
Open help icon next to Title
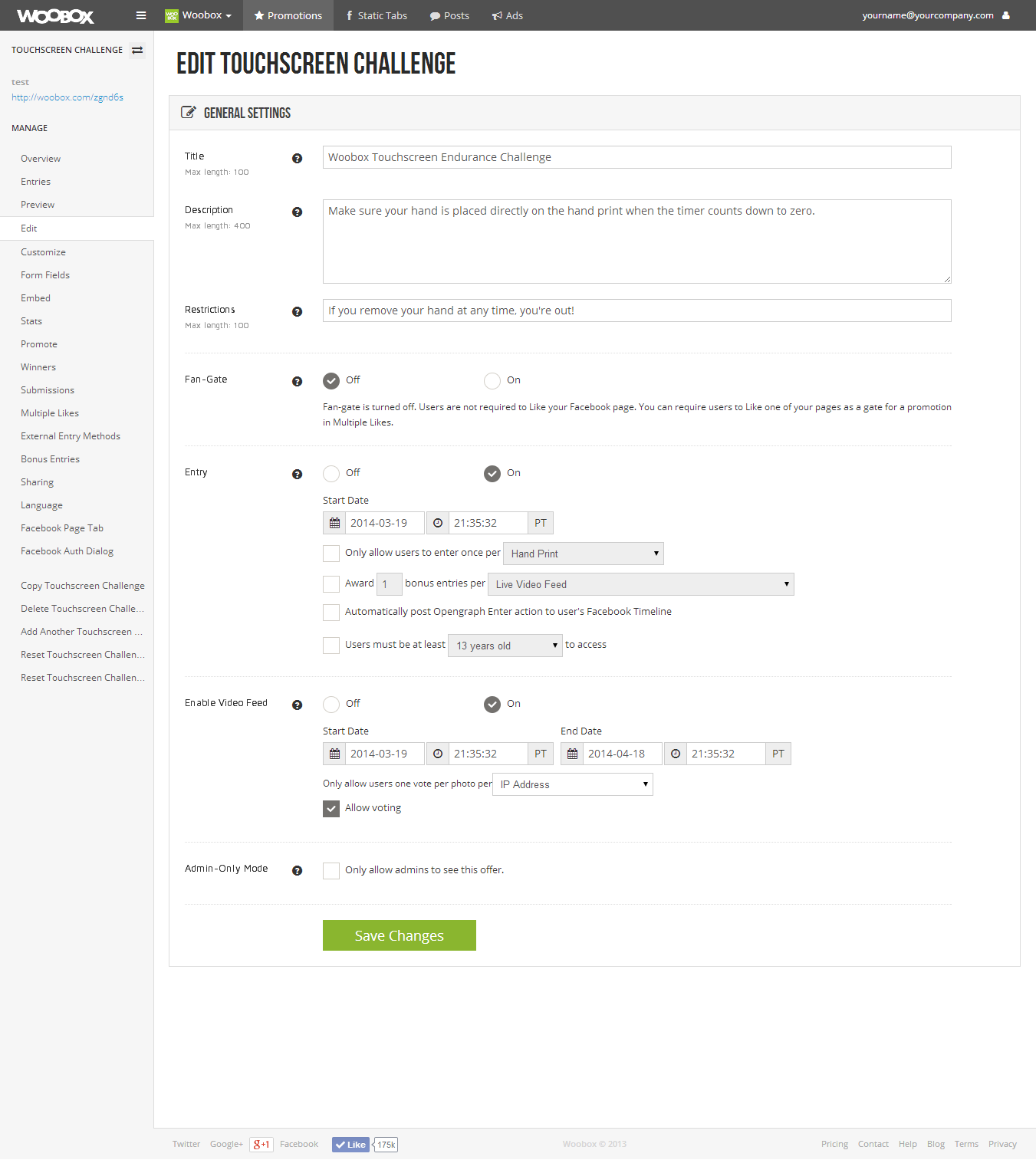[297, 159]
